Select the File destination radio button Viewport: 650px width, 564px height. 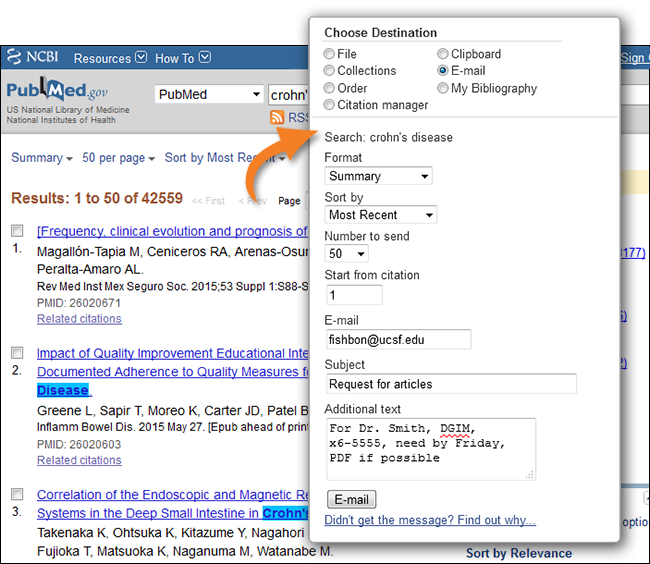coord(329,54)
